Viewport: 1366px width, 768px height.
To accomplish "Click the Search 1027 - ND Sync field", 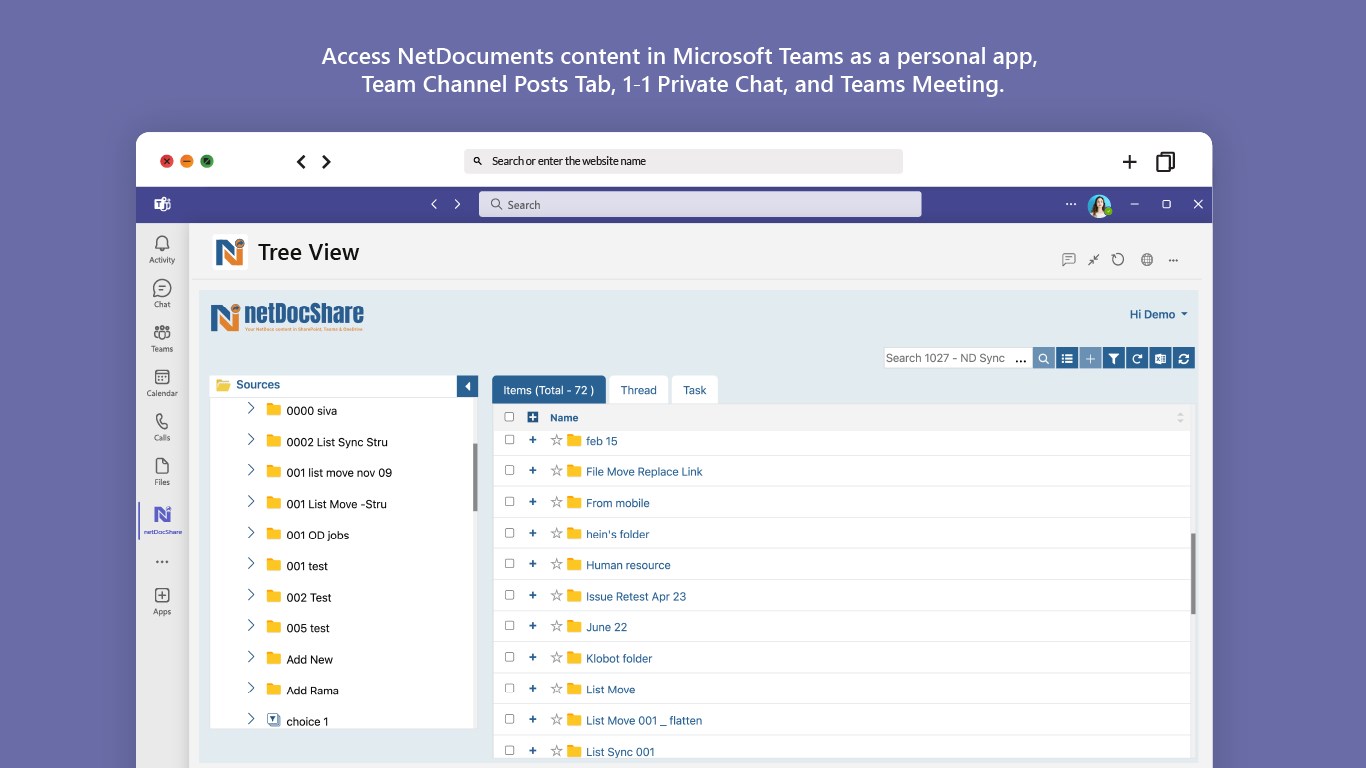I will point(946,358).
